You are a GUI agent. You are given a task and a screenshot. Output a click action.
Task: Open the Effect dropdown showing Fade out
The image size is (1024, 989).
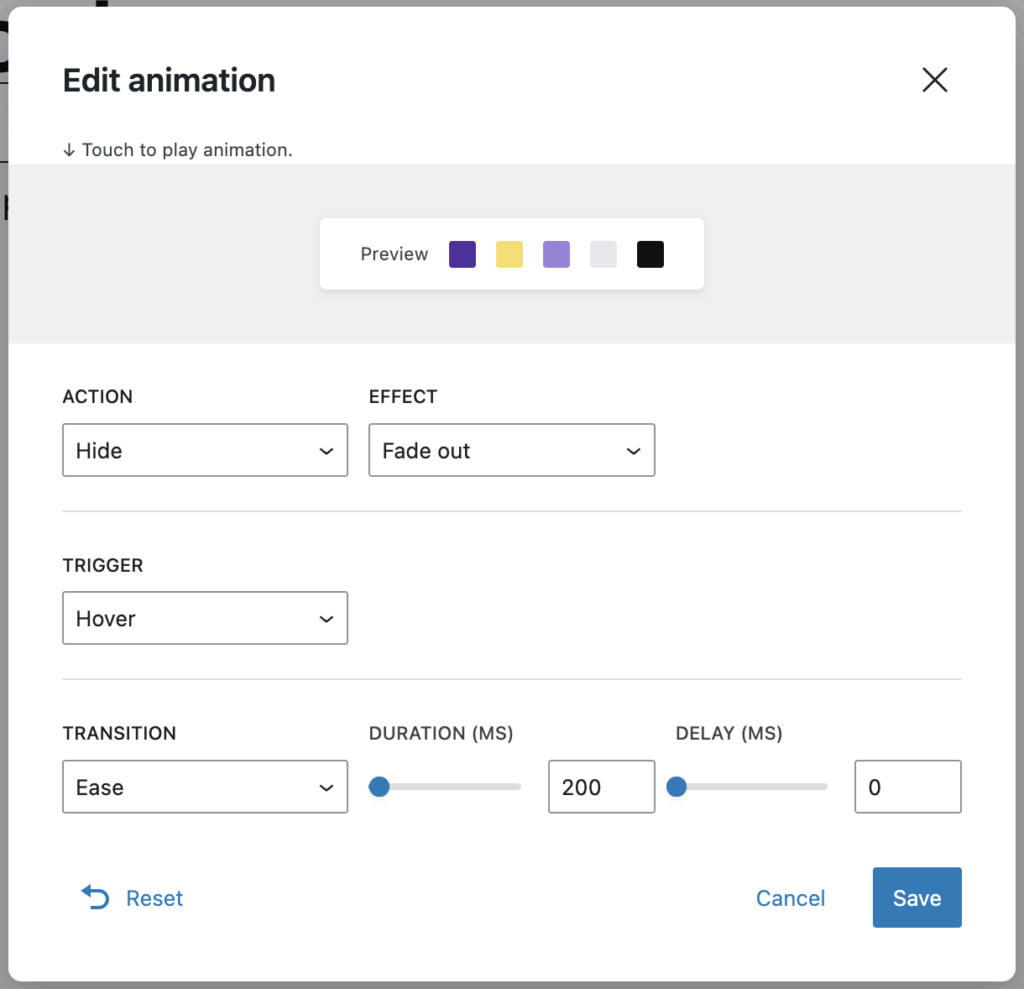pos(511,450)
